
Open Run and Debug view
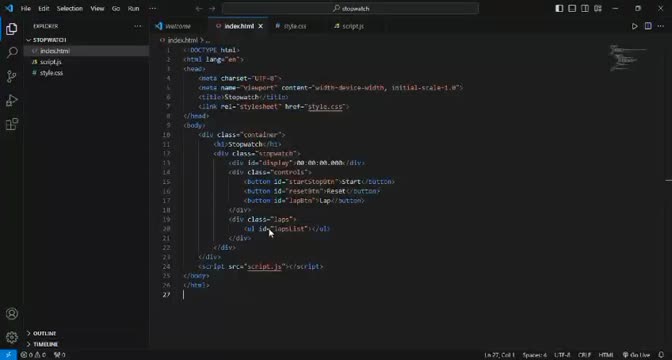(x=12, y=100)
